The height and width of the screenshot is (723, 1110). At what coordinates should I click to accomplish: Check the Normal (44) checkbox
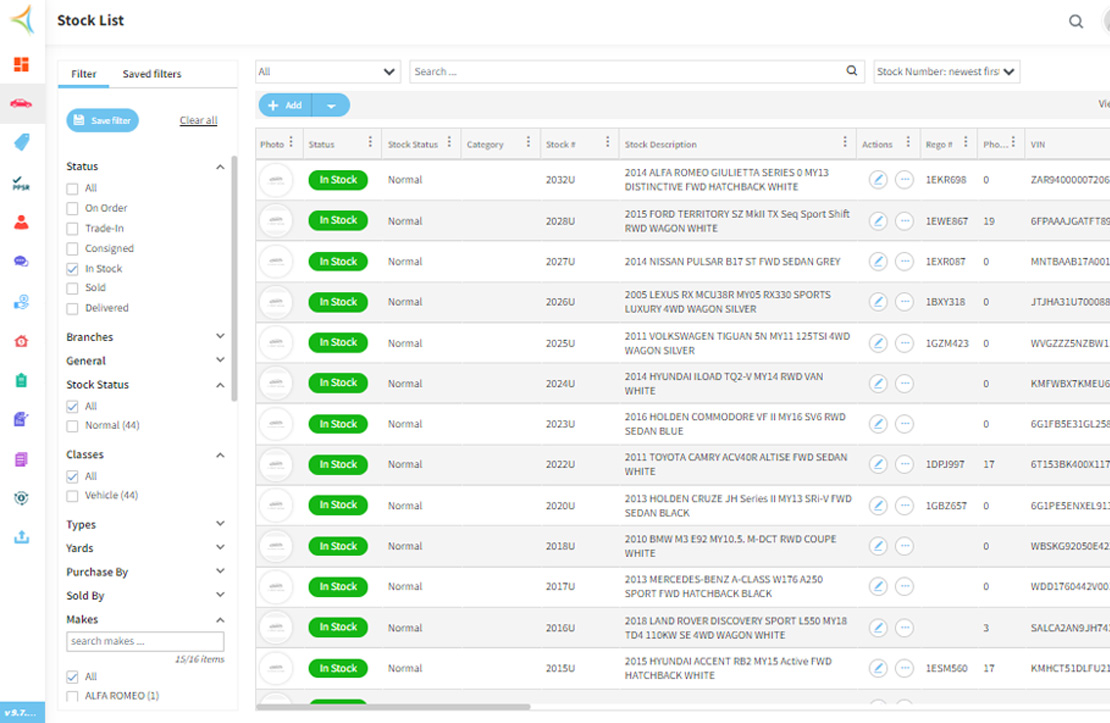(72, 426)
